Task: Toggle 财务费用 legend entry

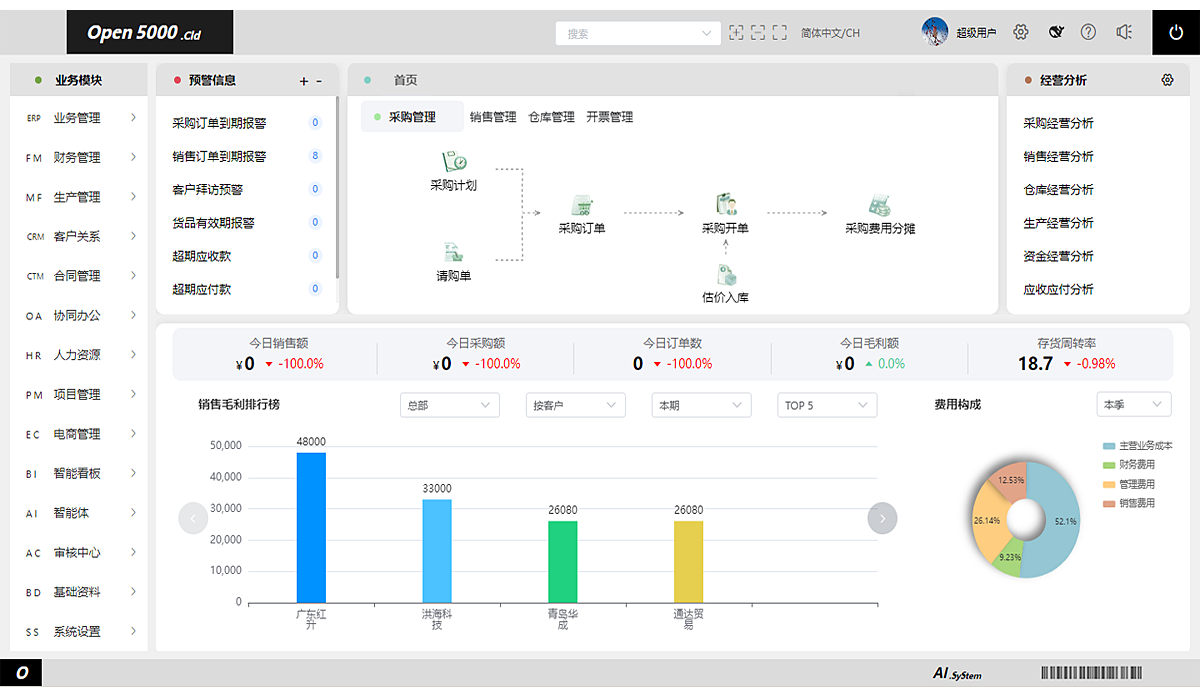Action: [x=1129, y=464]
